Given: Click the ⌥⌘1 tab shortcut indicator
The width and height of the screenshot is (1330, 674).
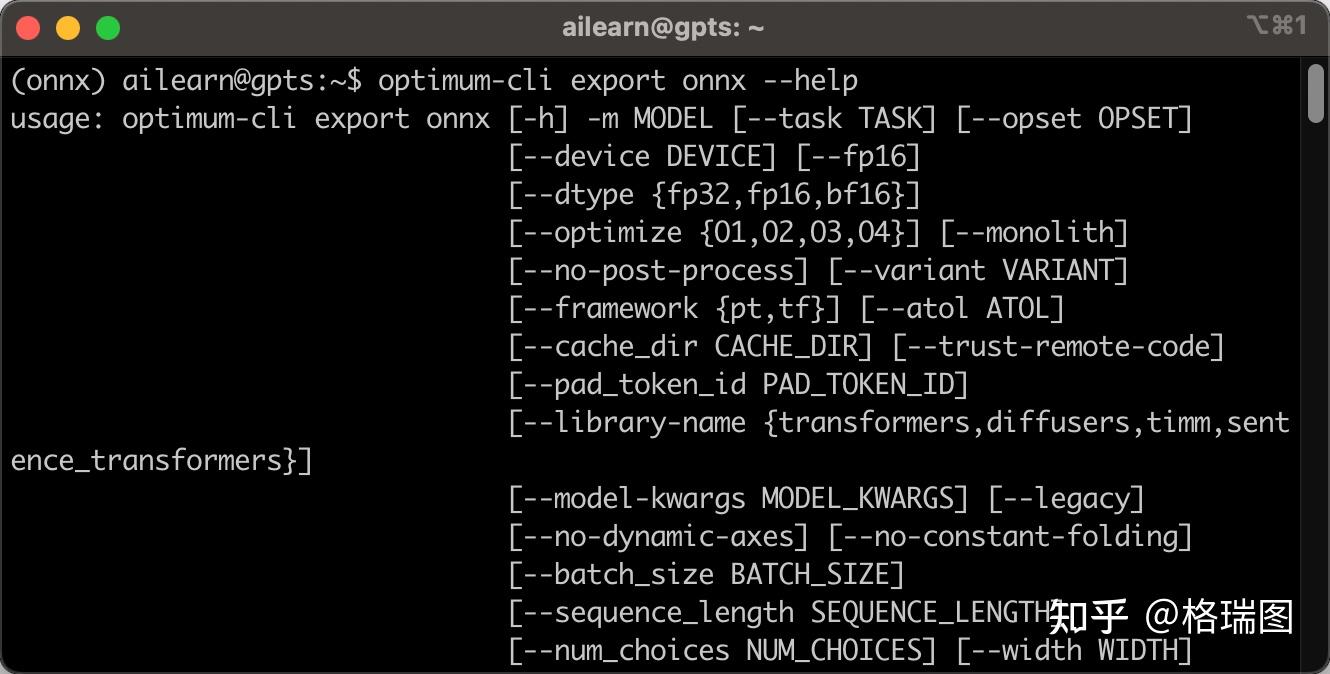Looking at the screenshot, I should coord(1278,27).
